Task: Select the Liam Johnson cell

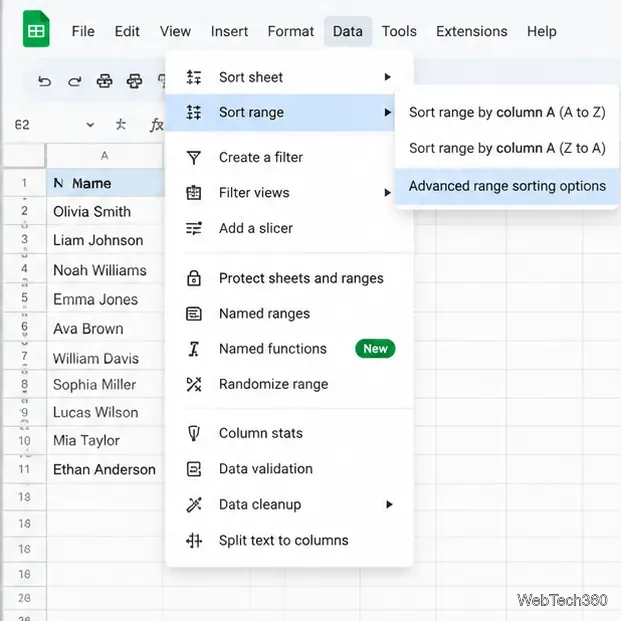Action: pos(105,240)
